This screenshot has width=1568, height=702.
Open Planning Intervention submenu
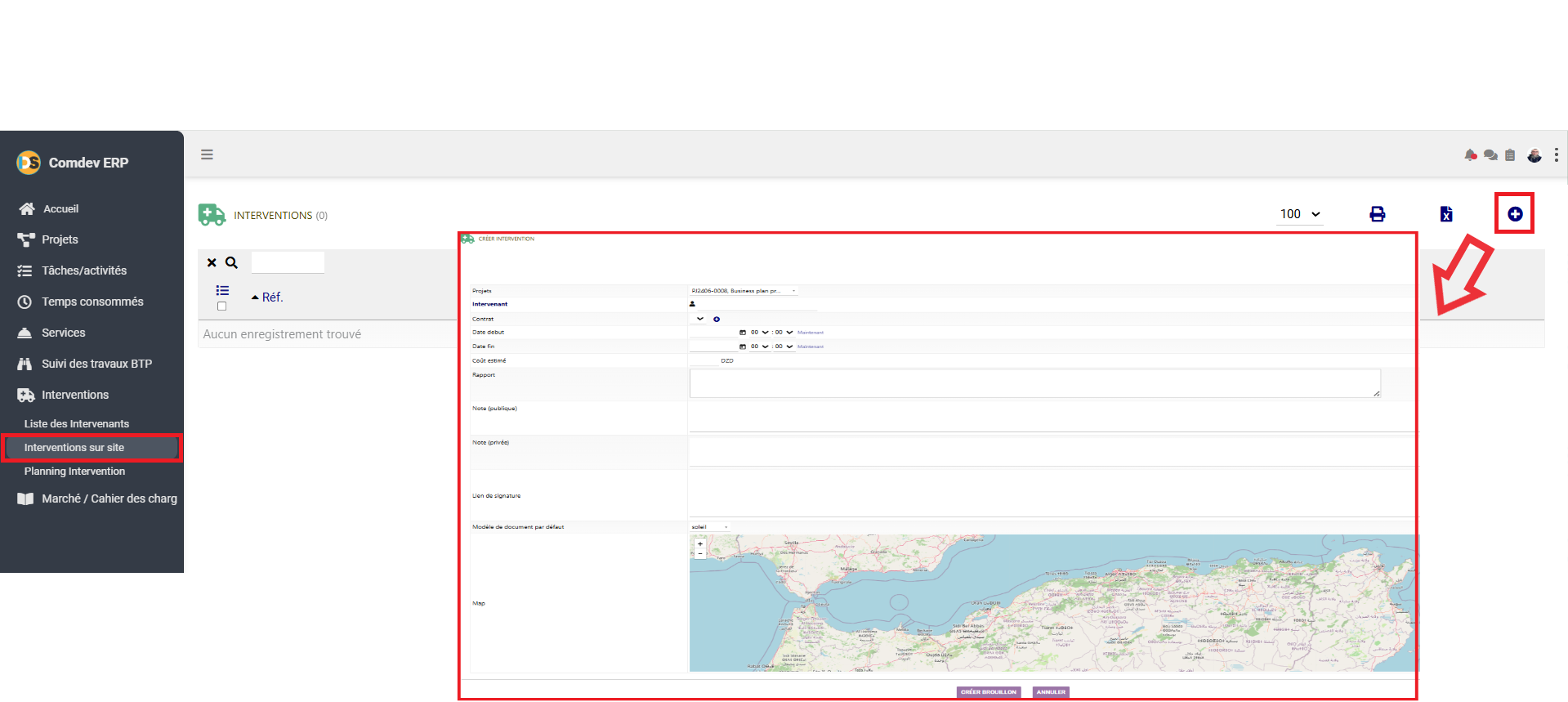click(74, 471)
